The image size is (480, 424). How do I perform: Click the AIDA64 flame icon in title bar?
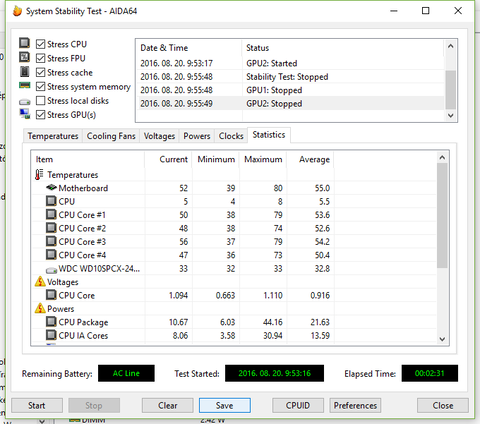[x=17, y=11]
